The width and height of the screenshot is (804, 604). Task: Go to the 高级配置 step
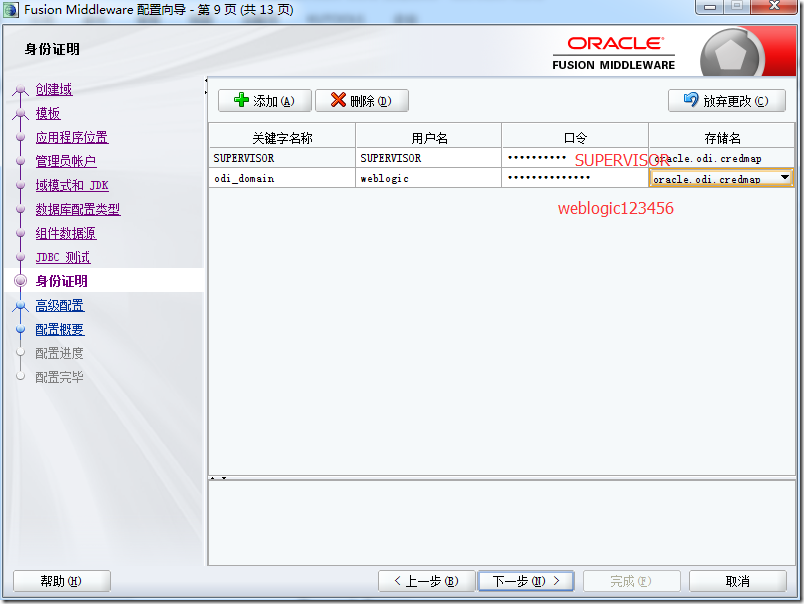pos(59,306)
